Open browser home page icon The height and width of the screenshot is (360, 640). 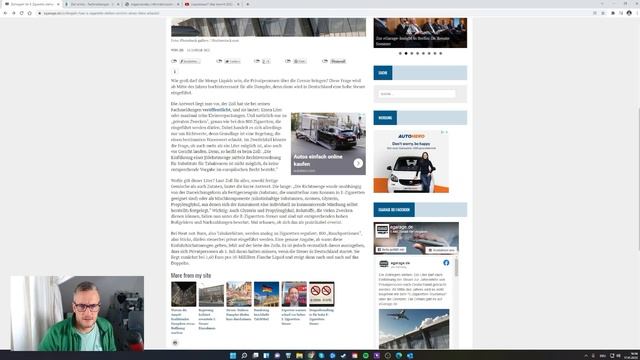point(30,13)
